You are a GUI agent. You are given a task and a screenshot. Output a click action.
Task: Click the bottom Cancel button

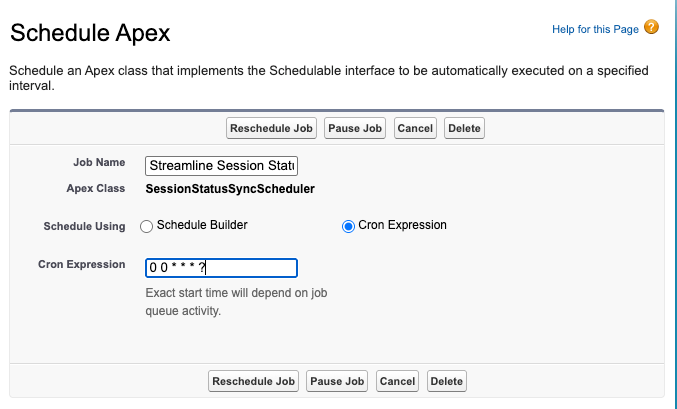coord(397,381)
